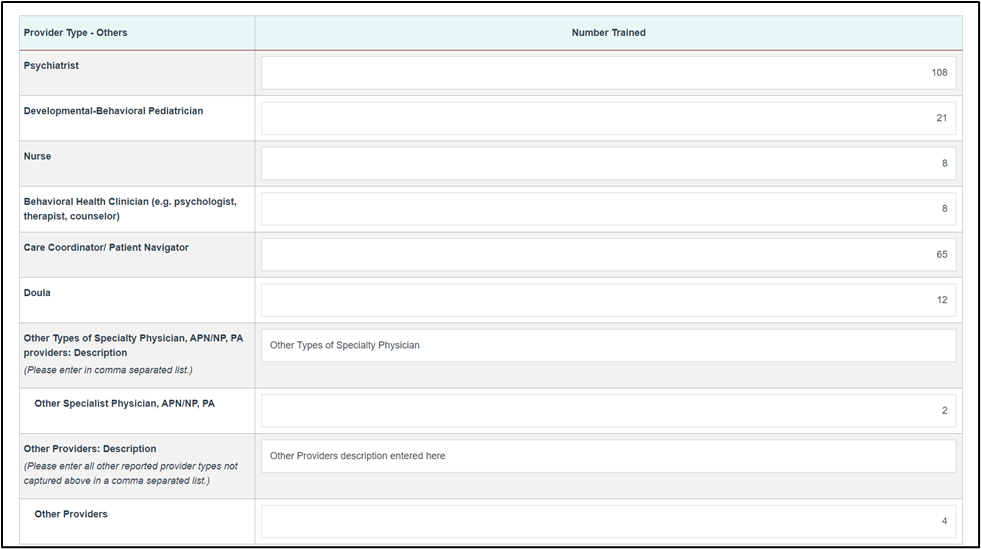This screenshot has width=981, height=549.
Task: Click the Care Coordinator/Patient Navigator number field
Action: click(608, 254)
